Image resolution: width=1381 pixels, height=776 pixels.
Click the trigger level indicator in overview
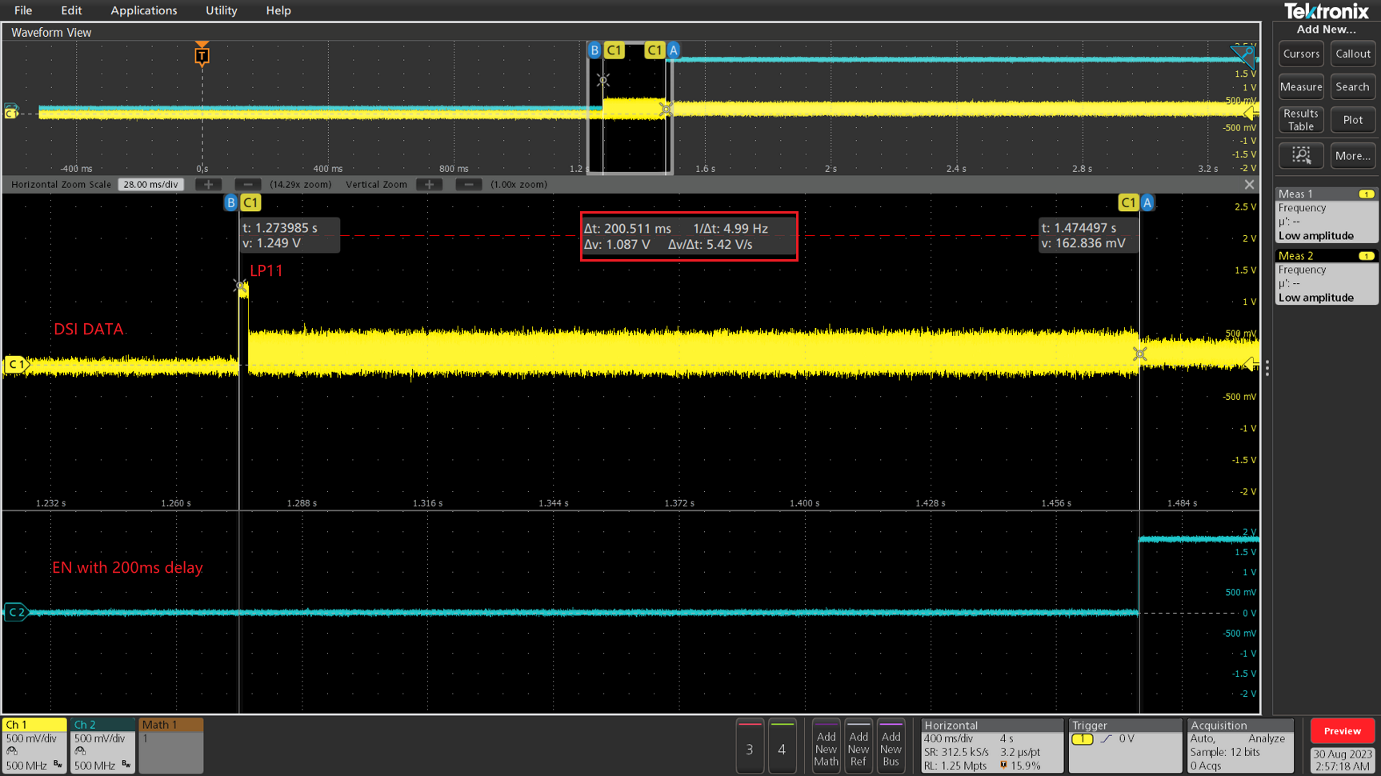coord(1250,113)
